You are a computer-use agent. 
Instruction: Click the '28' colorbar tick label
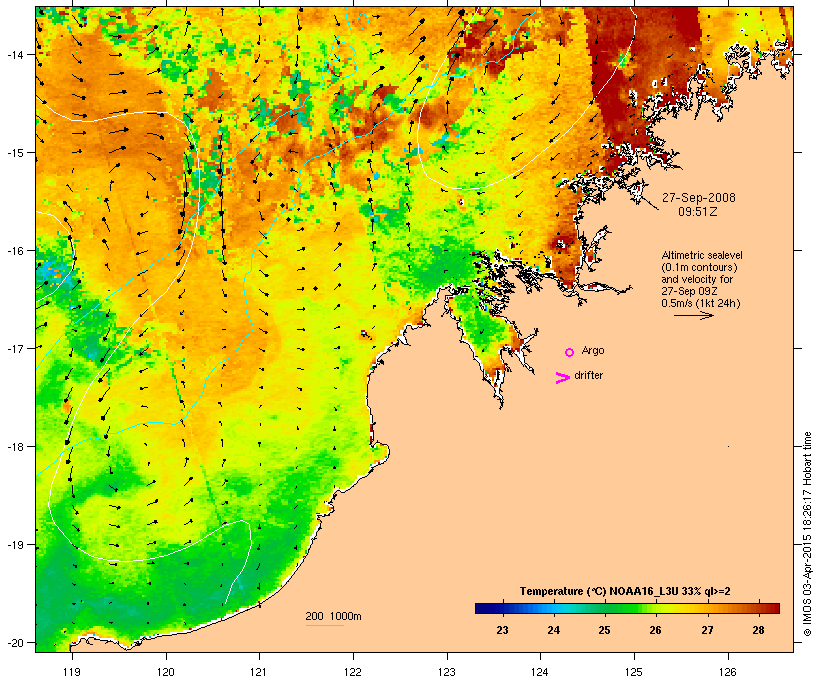pyautogui.click(x=758, y=630)
